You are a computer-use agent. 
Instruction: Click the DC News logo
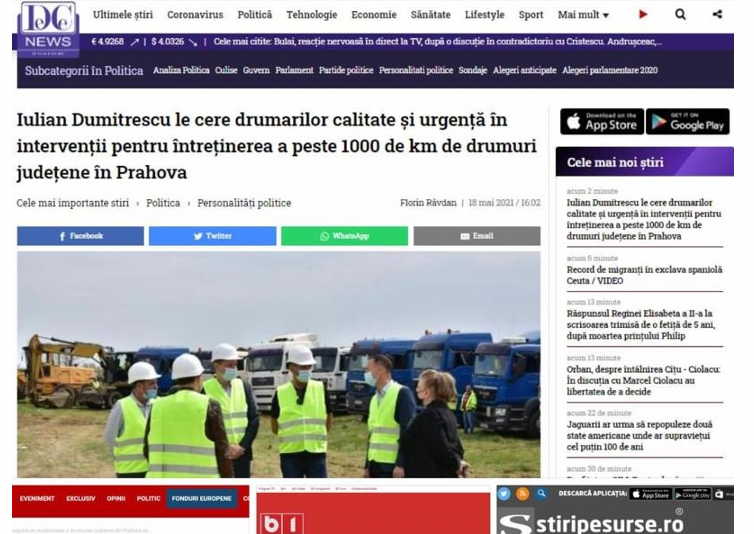(48, 28)
